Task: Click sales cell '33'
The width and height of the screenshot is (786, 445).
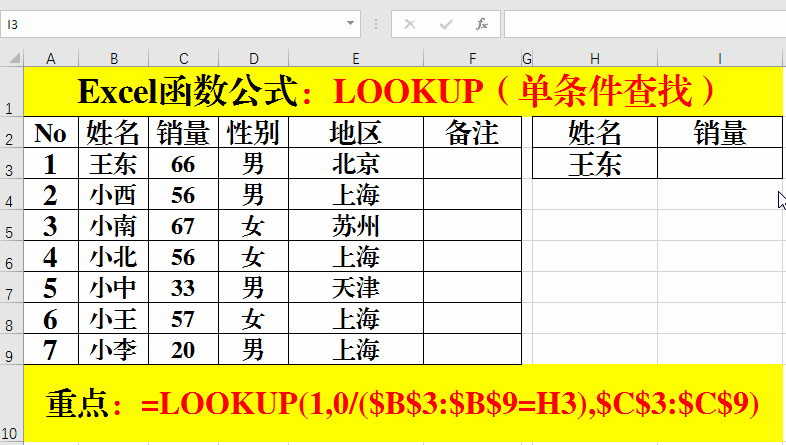Action: click(183, 288)
